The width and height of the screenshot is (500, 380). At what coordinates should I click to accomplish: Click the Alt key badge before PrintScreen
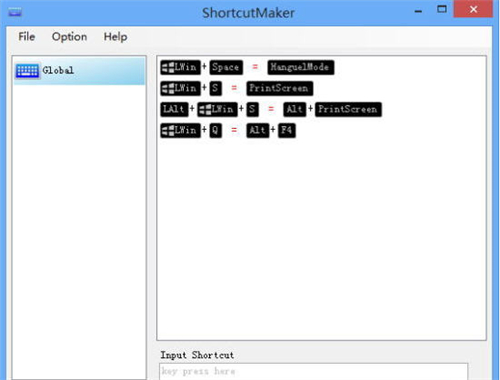295,109
